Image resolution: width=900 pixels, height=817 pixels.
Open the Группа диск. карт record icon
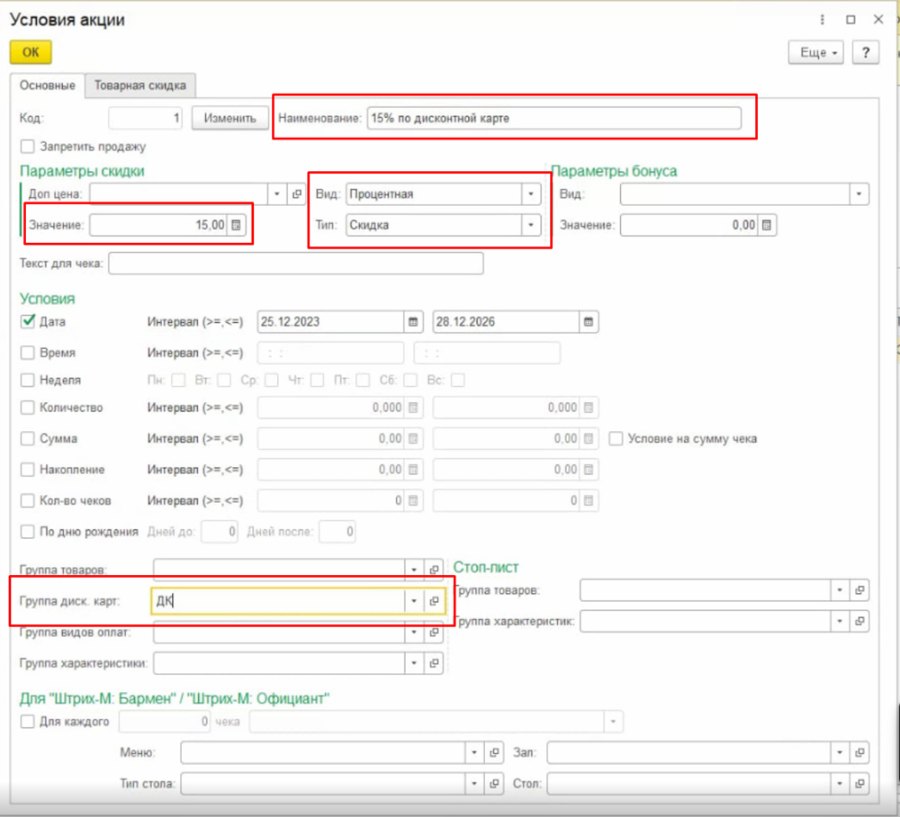pyautogui.click(x=434, y=601)
